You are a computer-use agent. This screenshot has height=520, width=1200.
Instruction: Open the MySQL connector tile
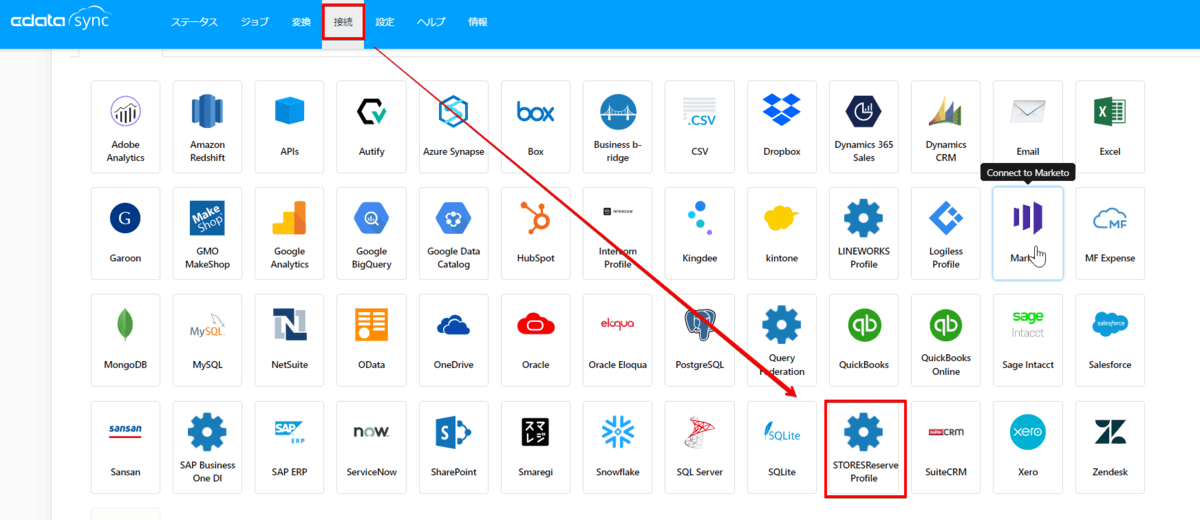(207, 340)
